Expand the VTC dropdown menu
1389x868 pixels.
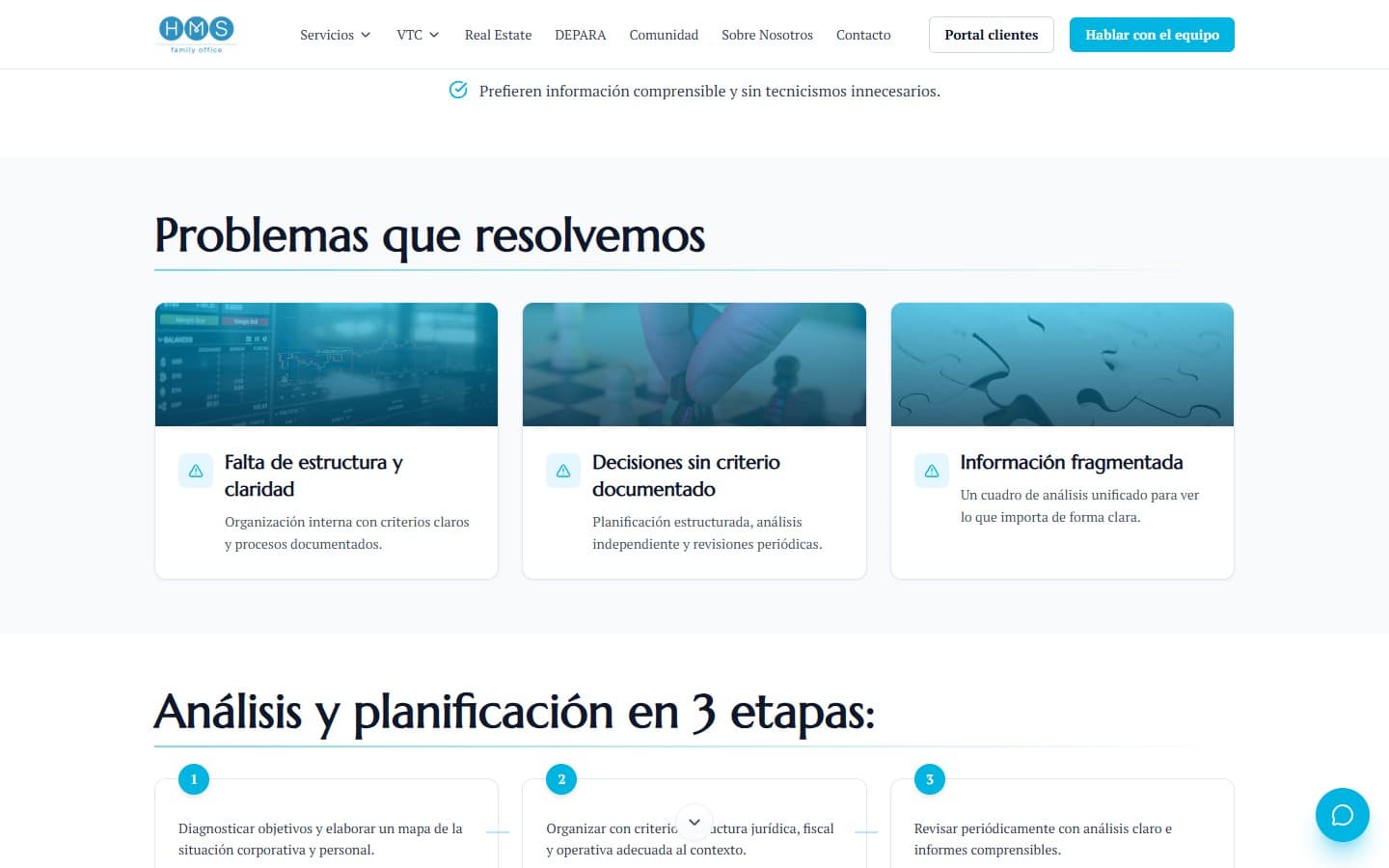418,35
